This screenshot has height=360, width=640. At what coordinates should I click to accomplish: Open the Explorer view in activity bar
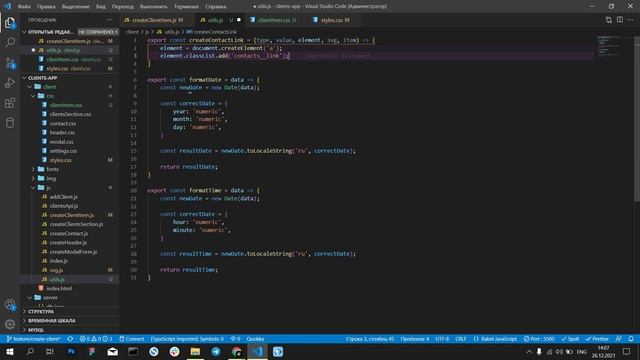click(x=10, y=22)
